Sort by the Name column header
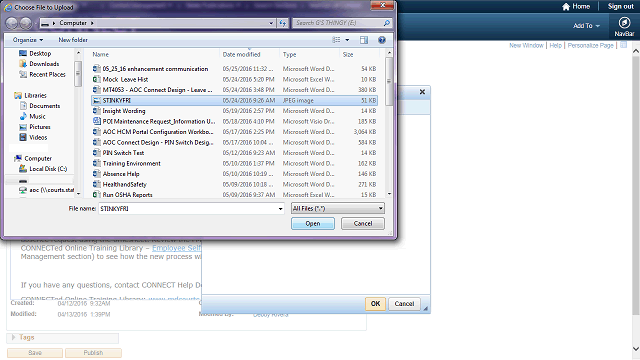The width and height of the screenshot is (640, 360). tap(100, 55)
